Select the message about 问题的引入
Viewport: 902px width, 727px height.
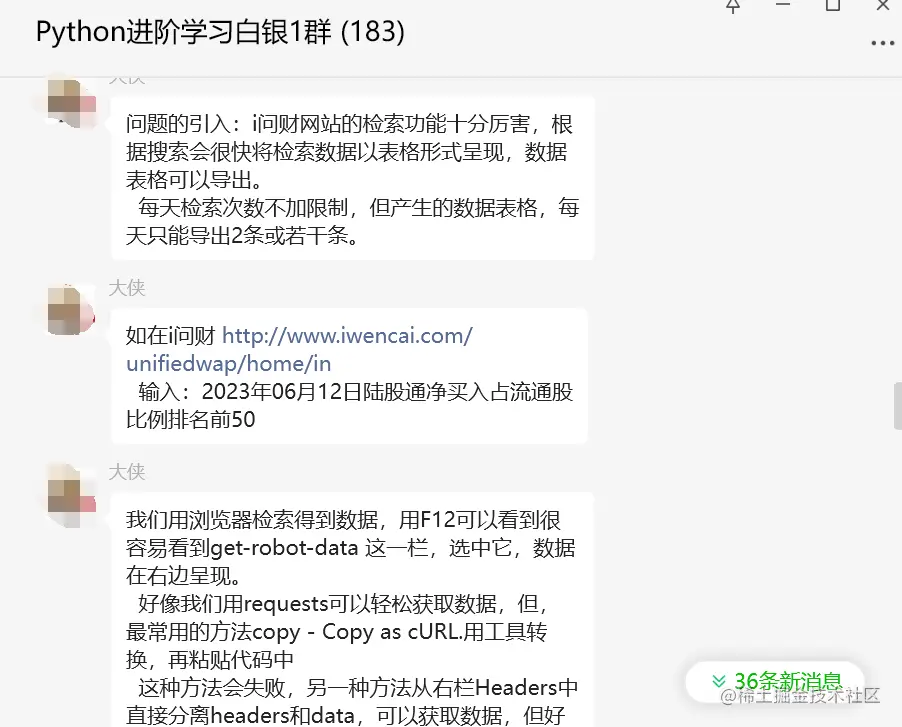[353, 179]
